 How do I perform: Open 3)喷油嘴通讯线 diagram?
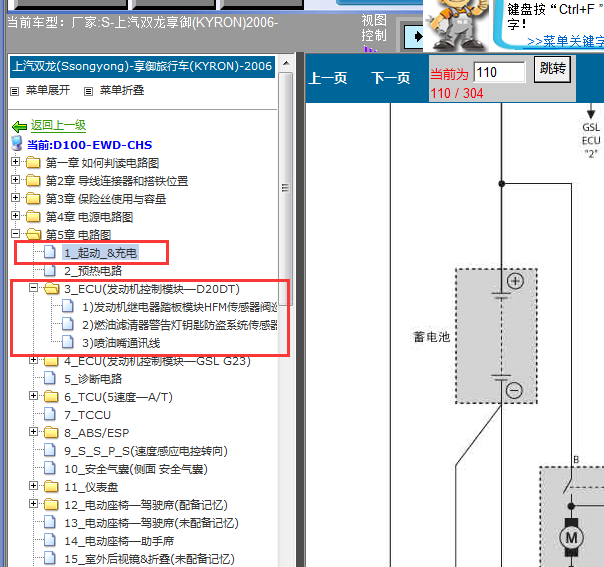[121, 343]
